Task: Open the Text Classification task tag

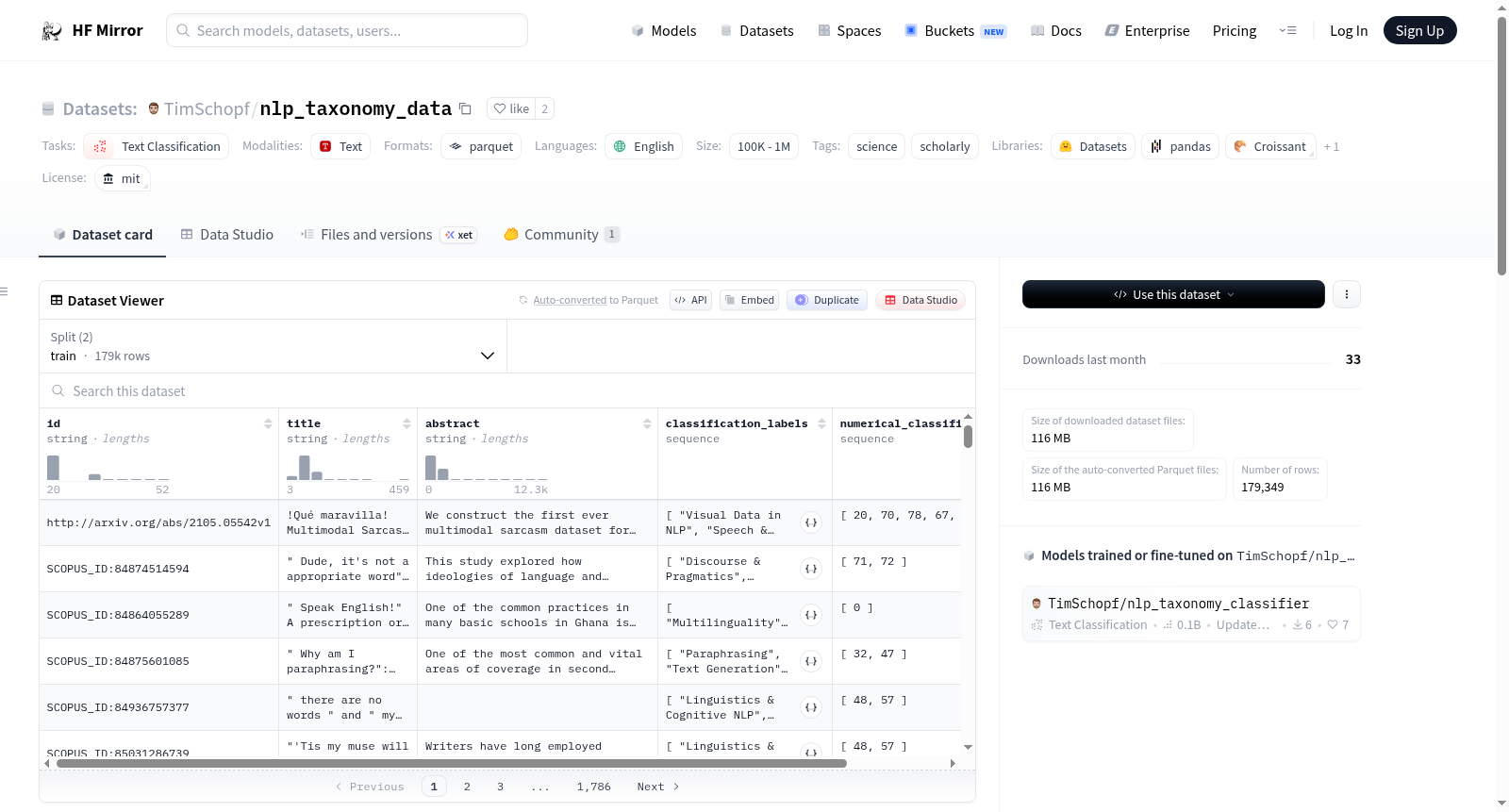Action: coord(157,146)
